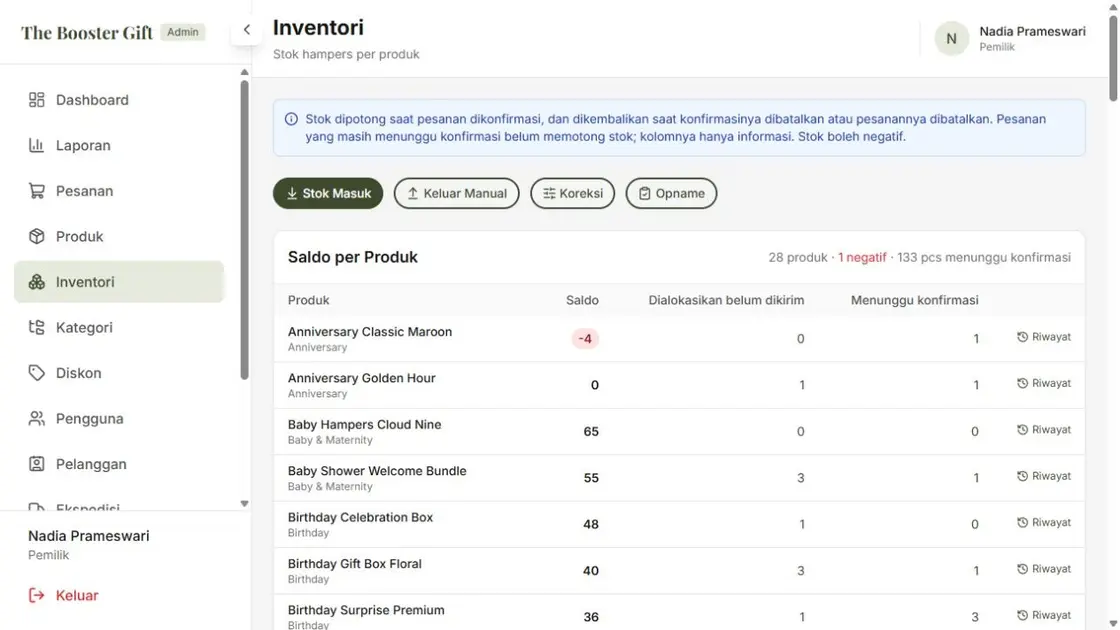This screenshot has height=630, width=1120.
Task: Select the Kategori menu item
Action: tap(119, 328)
